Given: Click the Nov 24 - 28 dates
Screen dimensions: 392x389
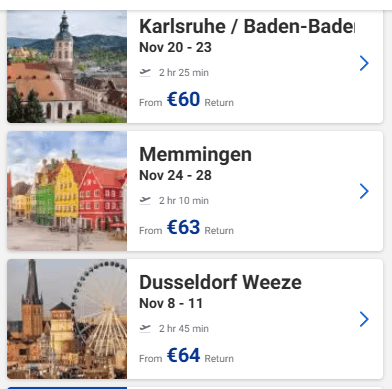Looking at the screenshot, I should click(x=175, y=175).
